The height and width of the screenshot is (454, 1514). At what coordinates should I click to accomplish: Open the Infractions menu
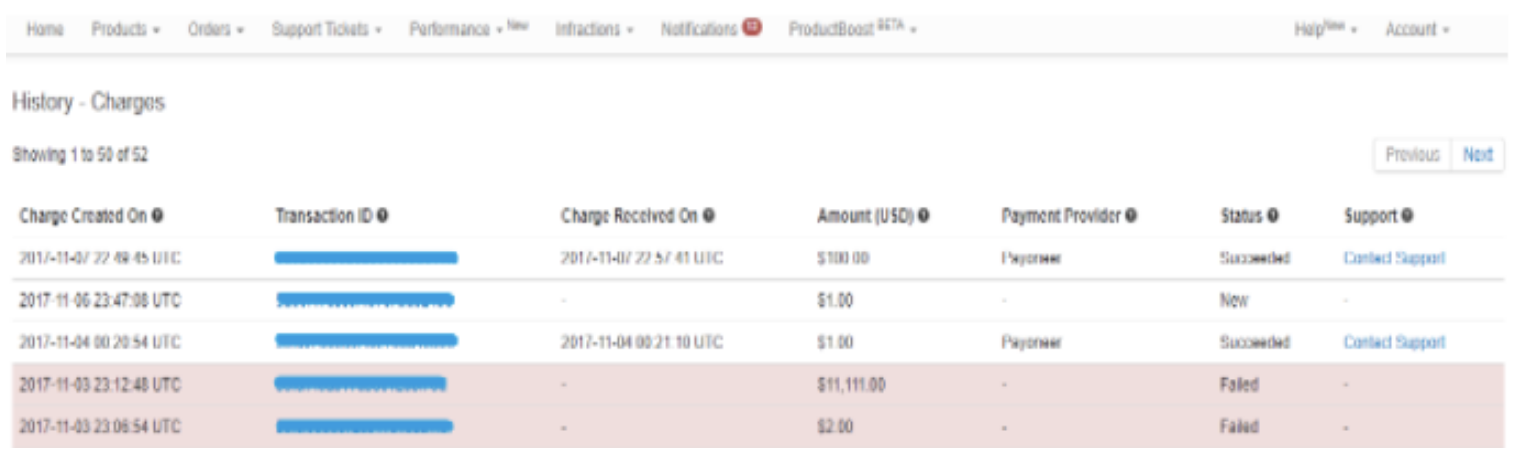click(594, 30)
